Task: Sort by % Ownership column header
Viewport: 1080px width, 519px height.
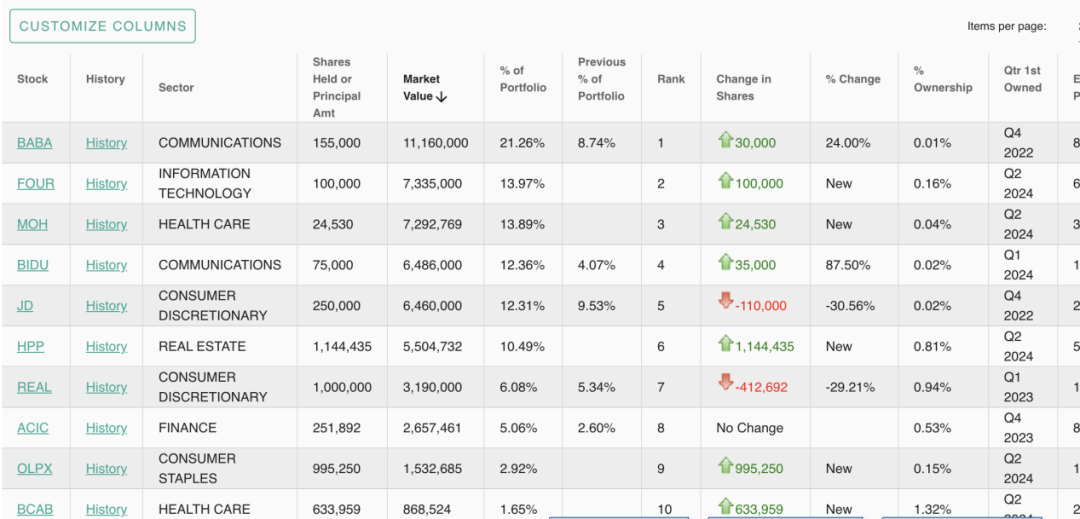Action: click(x=943, y=79)
